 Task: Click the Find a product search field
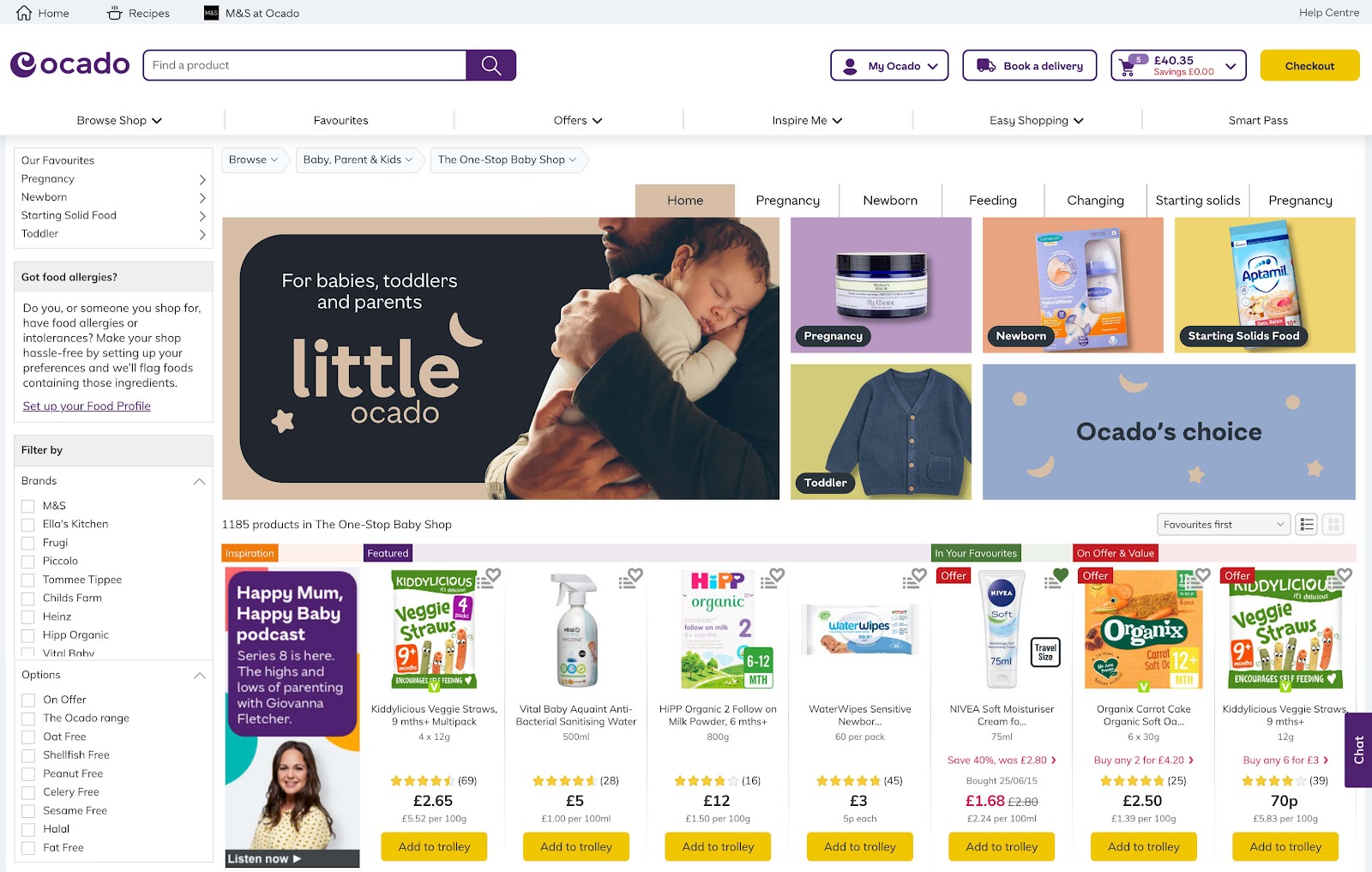(x=304, y=65)
